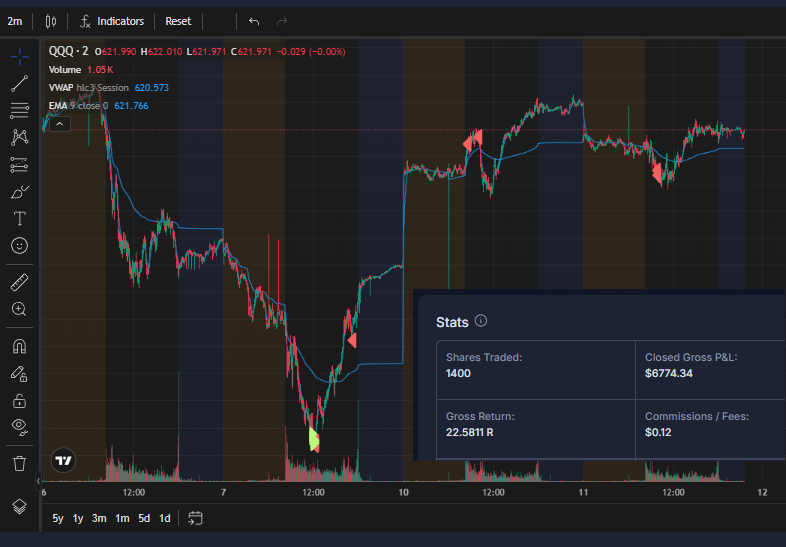Click the Closed Gross P&L value $6774.34
This screenshot has height=547, width=786.
tap(669, 374)
